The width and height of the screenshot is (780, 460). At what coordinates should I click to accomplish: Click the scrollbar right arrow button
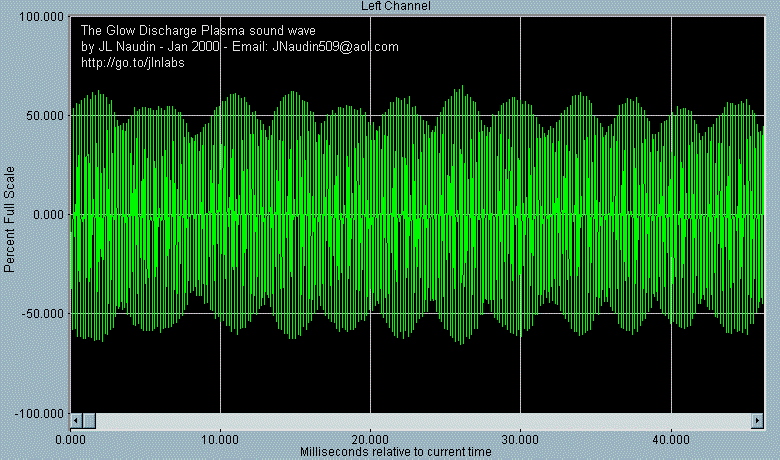(758, 420)
